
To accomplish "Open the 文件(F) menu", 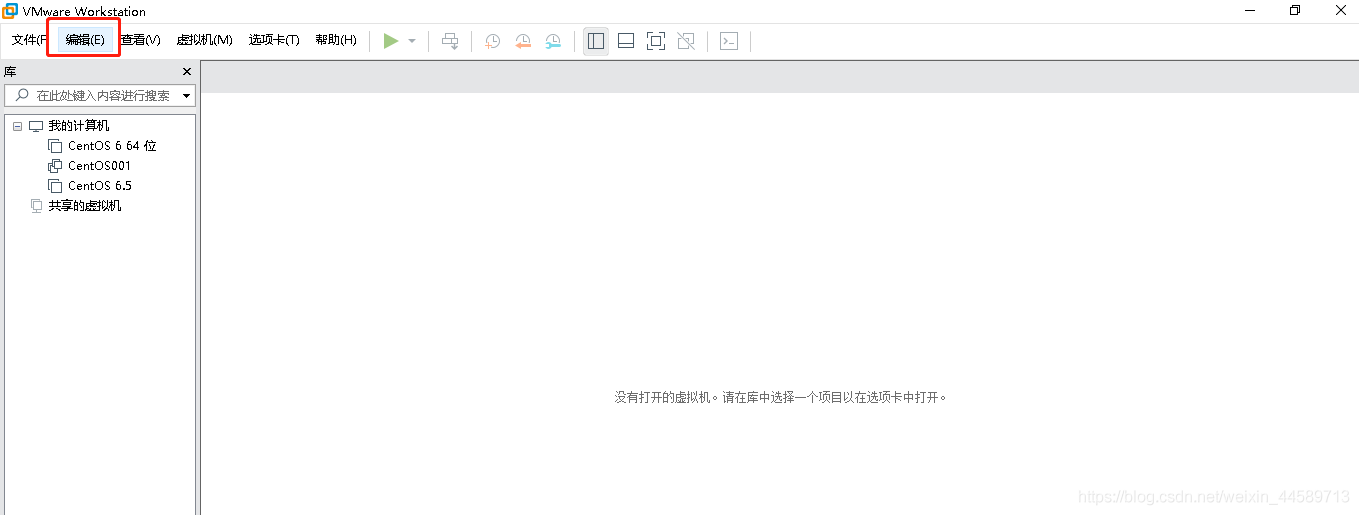I will (x=30, y=40).
